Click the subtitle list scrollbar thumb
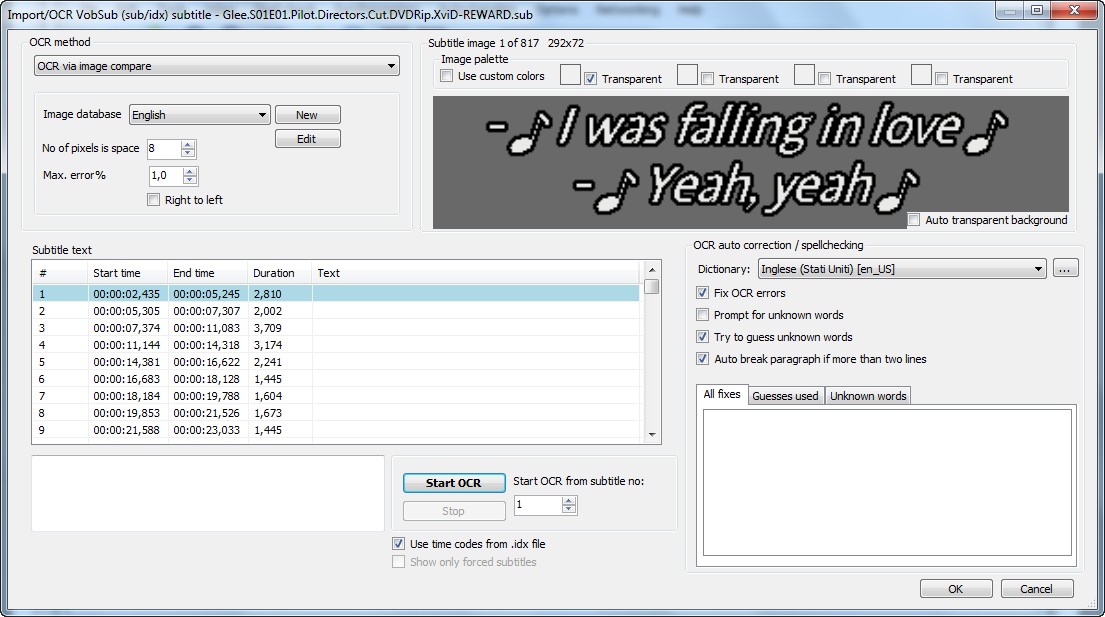The width and height of the screenshot is (1105, 617). 652,286
